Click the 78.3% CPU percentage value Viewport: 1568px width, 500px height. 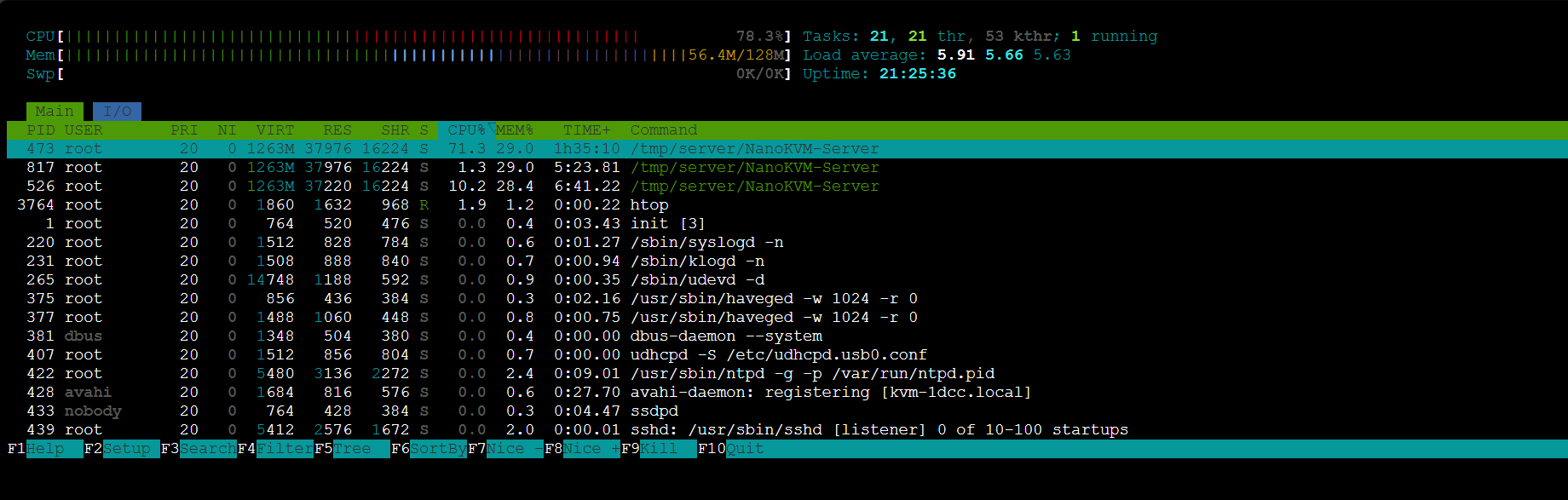click(x=759, y=37)
